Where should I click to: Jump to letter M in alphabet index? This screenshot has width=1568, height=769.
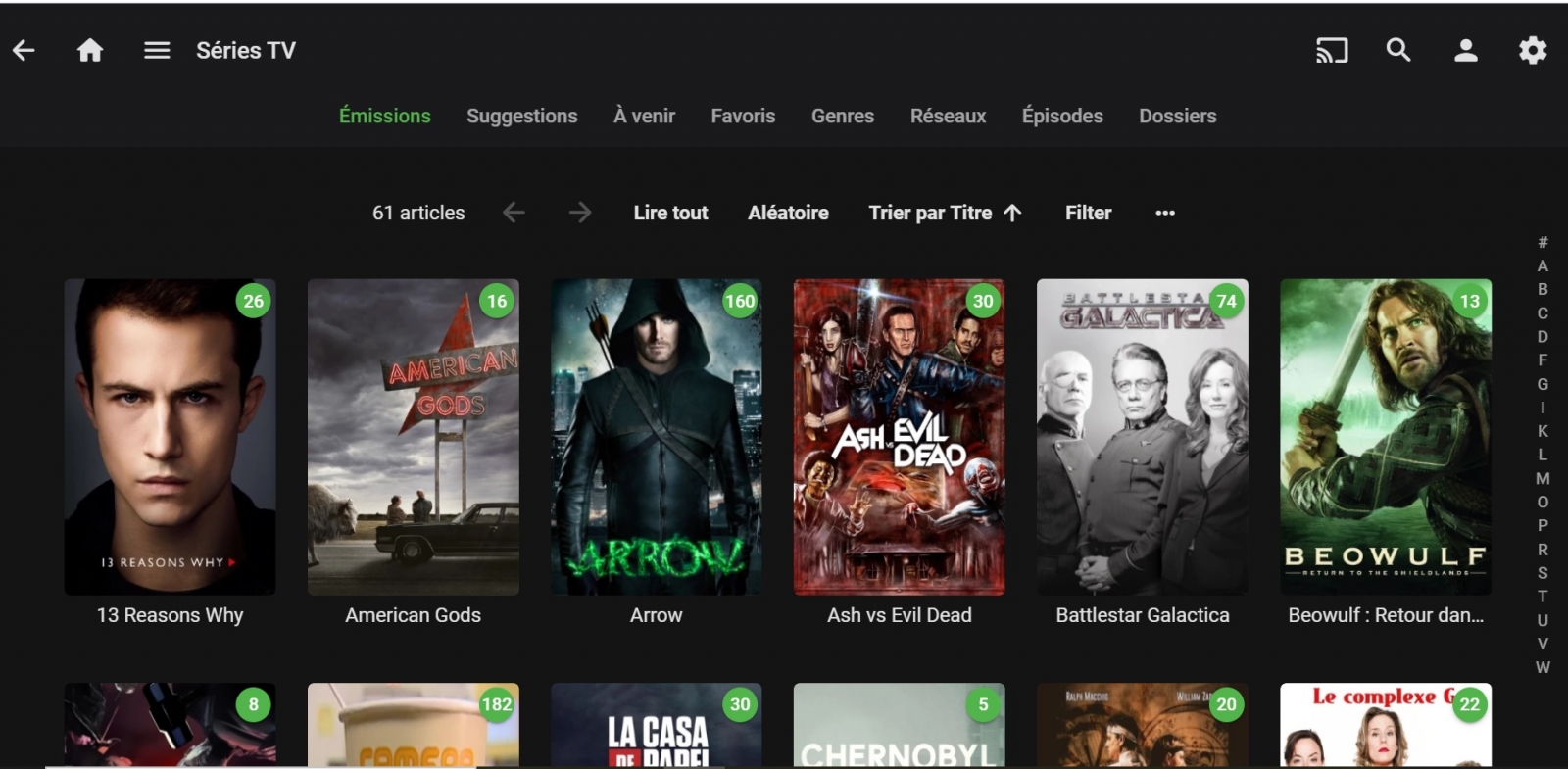pos(1543,478)
